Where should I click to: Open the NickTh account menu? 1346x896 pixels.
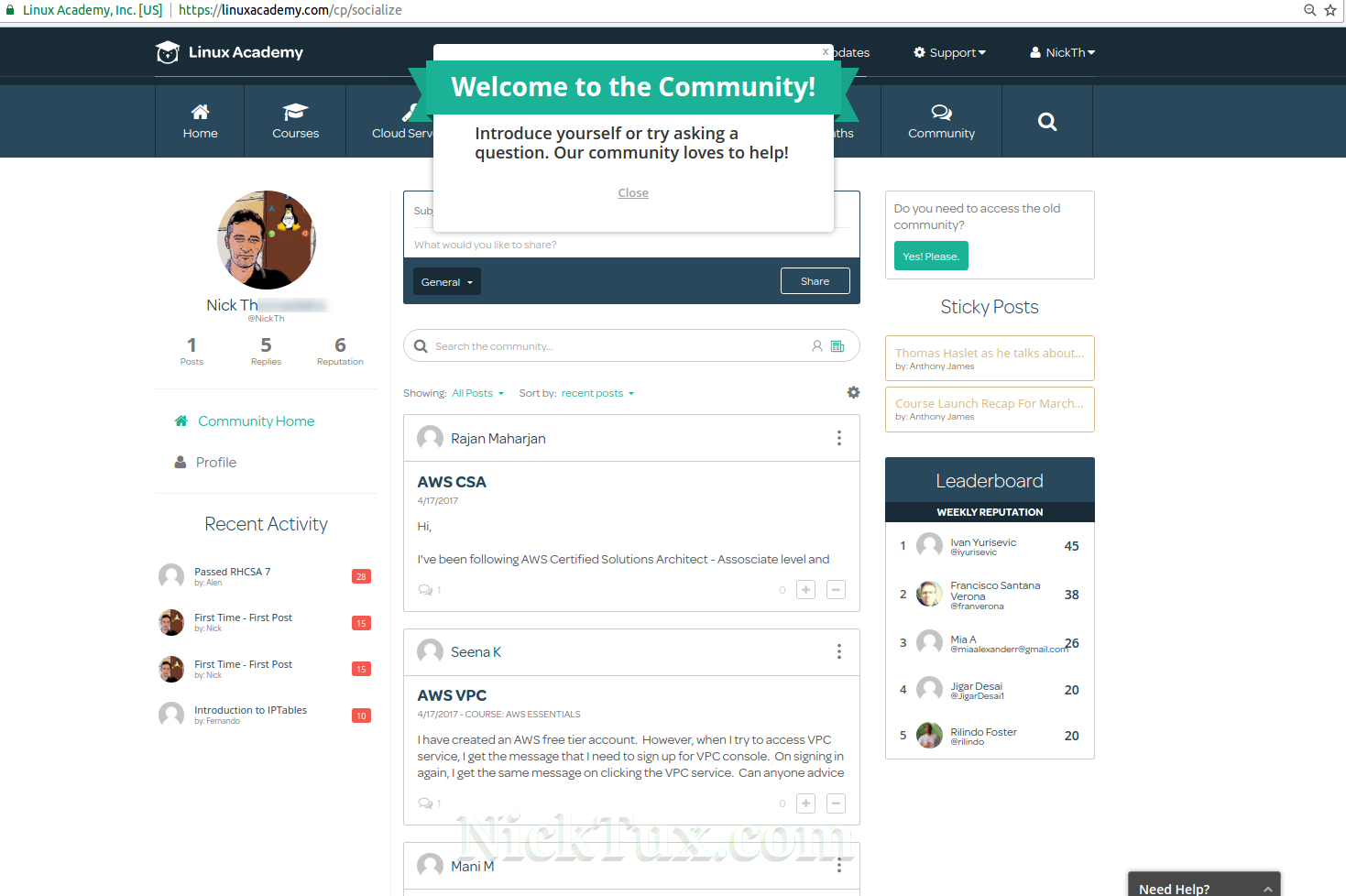point(1063,52)
